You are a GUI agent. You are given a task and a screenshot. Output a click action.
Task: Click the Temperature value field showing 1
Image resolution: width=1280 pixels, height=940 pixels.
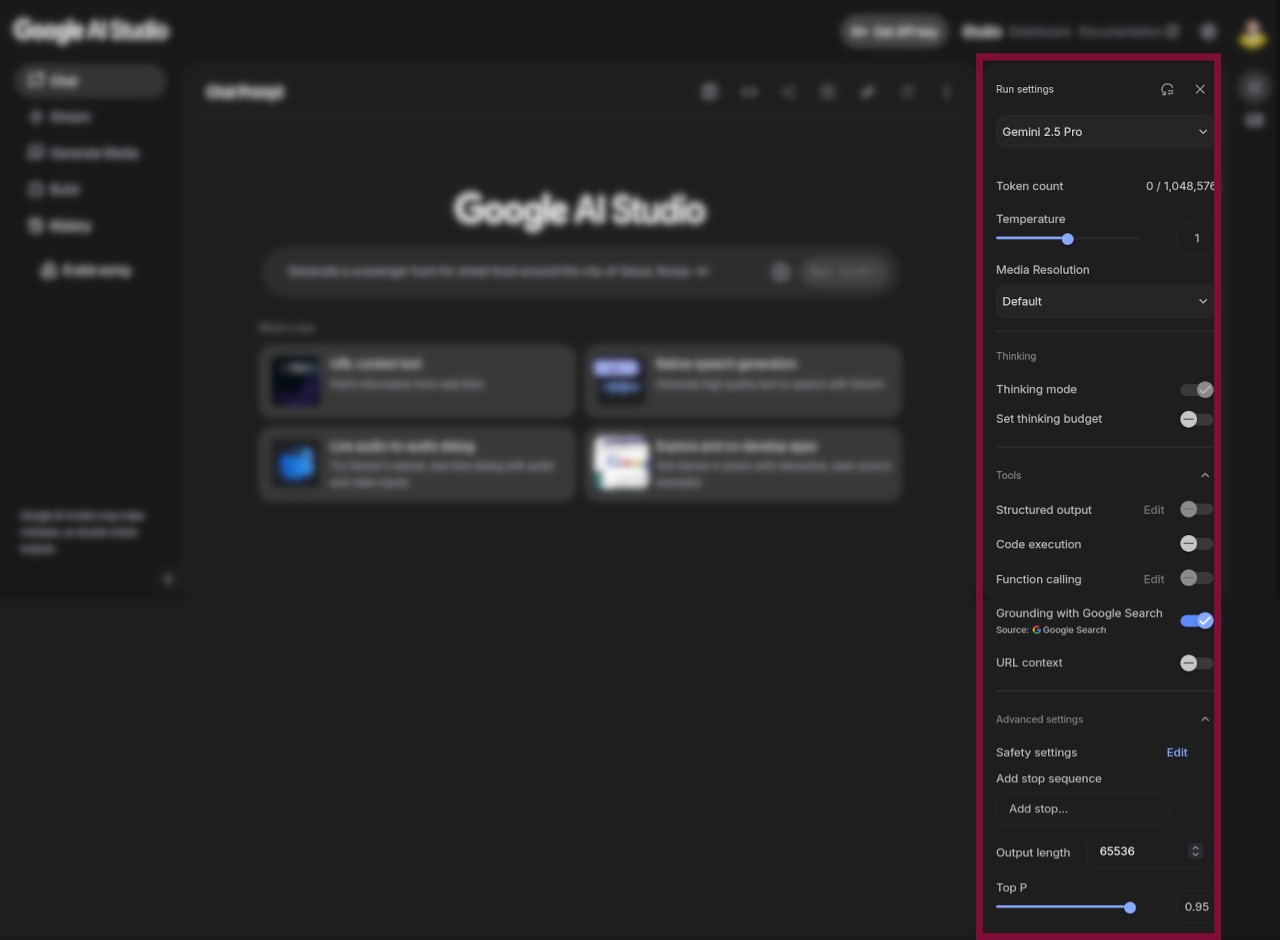1196,238
